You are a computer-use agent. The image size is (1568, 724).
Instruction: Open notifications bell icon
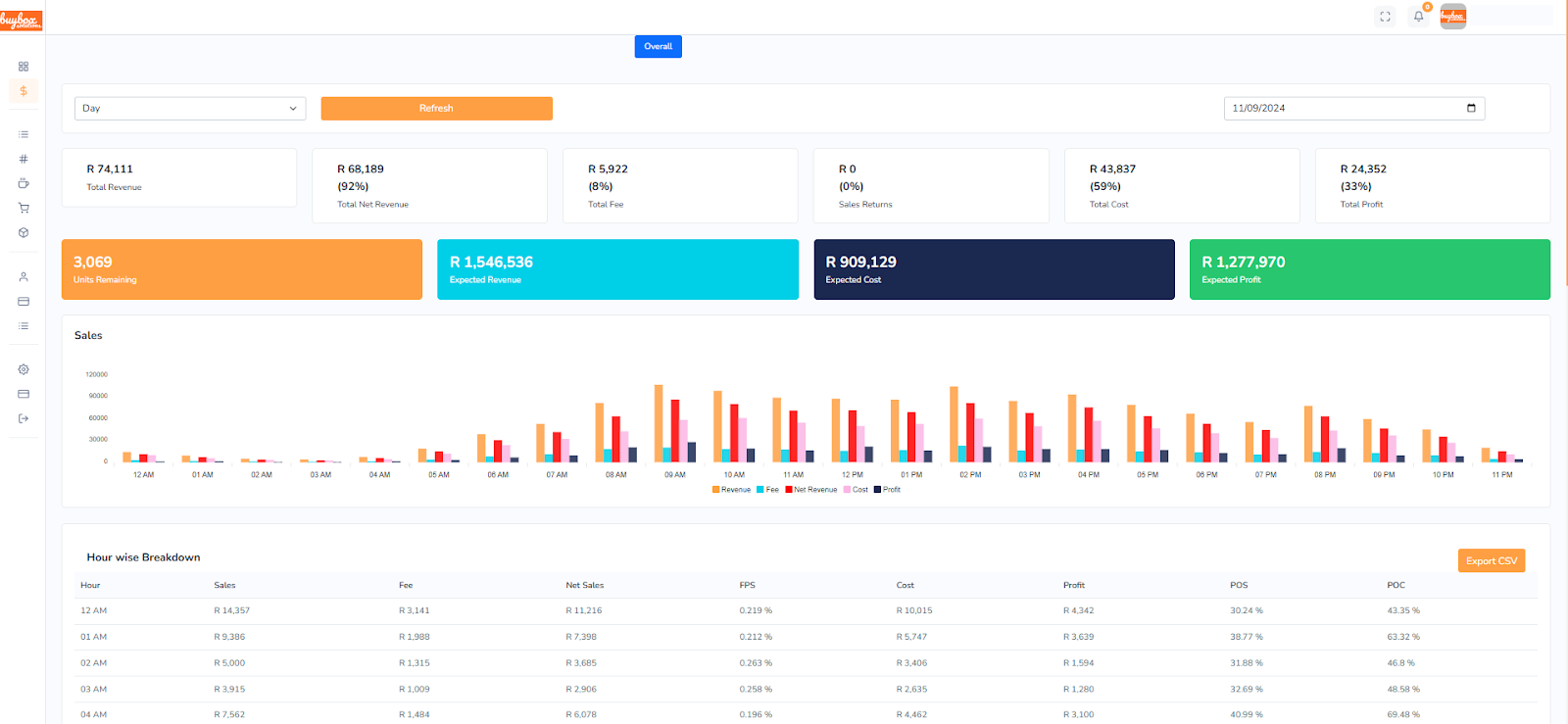[1418, 17]
